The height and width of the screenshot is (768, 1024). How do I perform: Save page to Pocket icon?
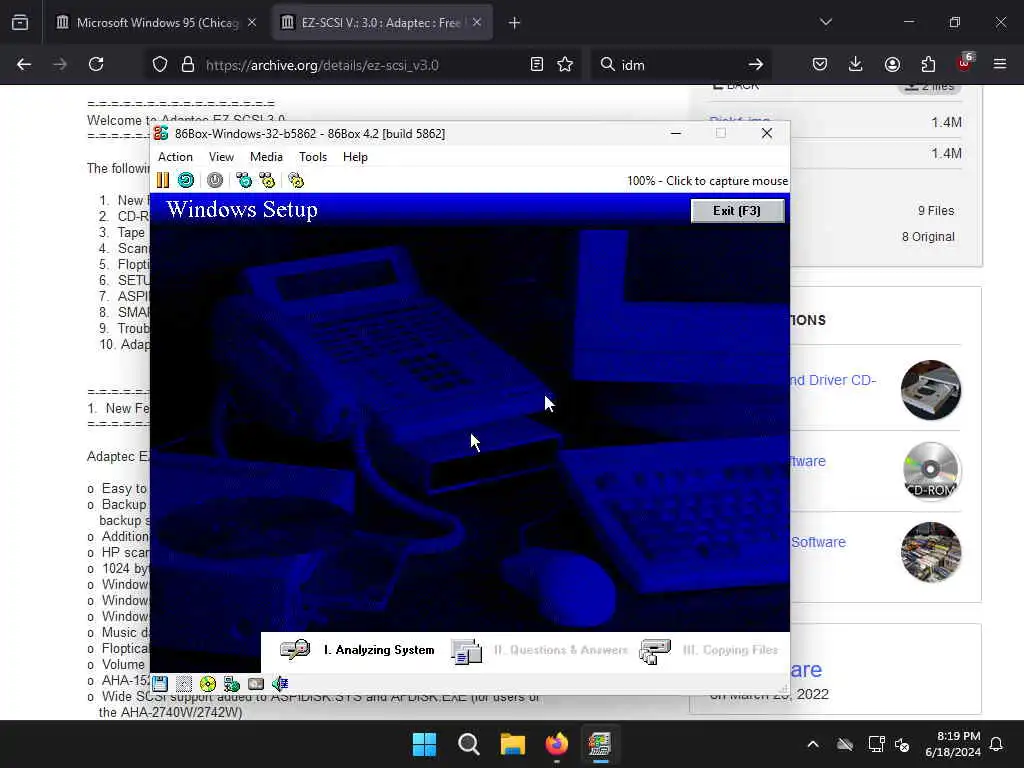pyautogui.click(x=820, y=64)
